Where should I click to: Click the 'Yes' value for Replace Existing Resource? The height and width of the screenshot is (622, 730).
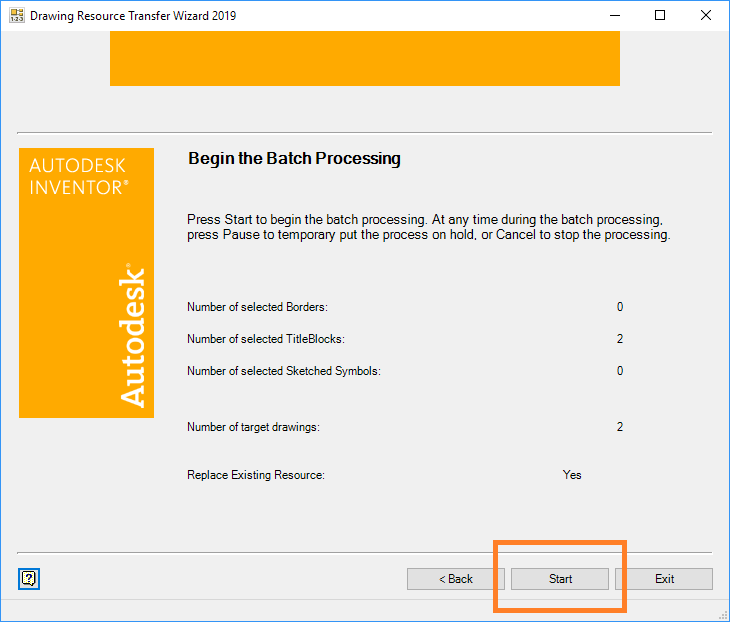pyautogui.click(x=572, y=475)
